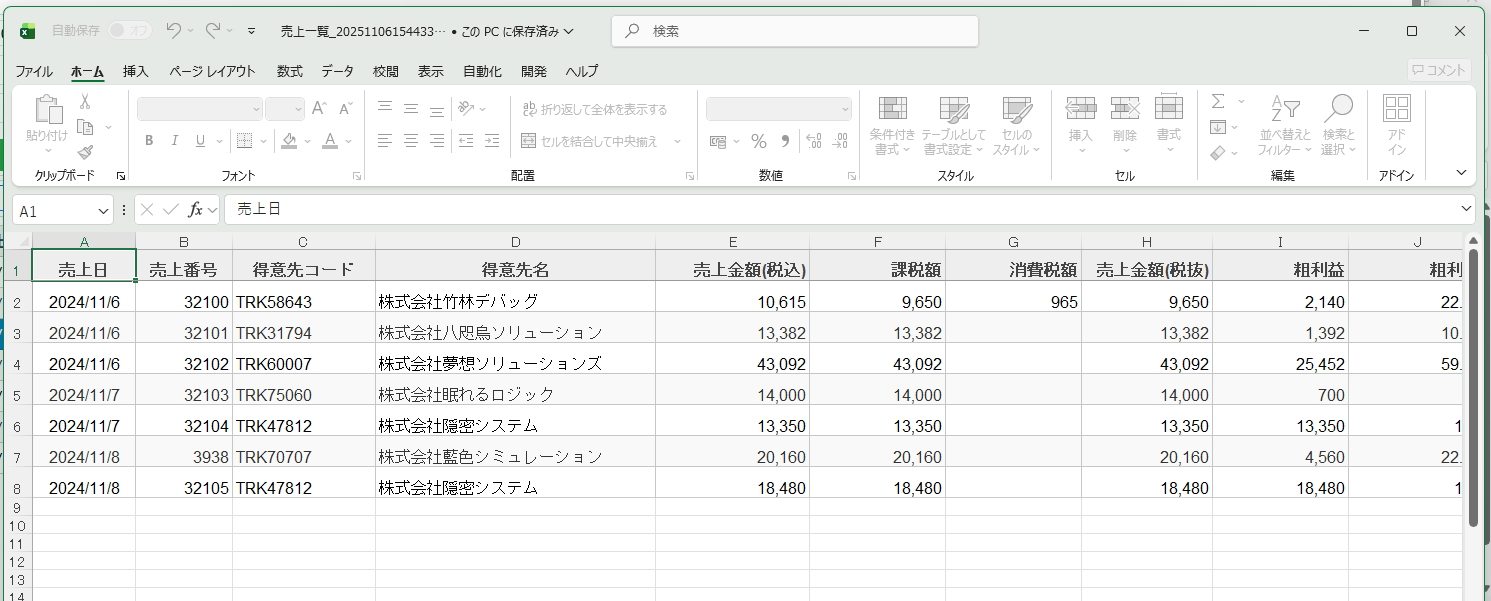
Task: Switch to the 挿入 tab
Action: 136,71
